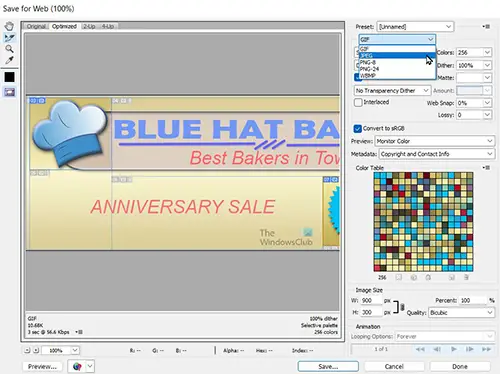
Task: Jump to the last animation frame
Action: pyautogui.click(x=486, y=349)
